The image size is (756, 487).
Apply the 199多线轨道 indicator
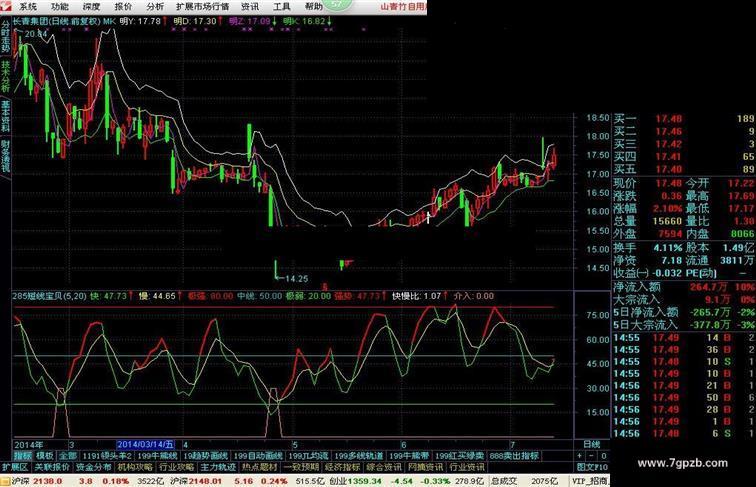click(x=359, y=456)
